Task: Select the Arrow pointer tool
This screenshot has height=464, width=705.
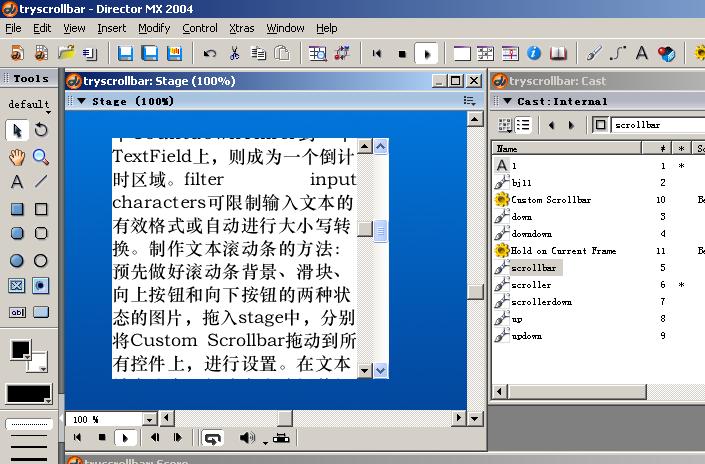Action: point(17,130)
